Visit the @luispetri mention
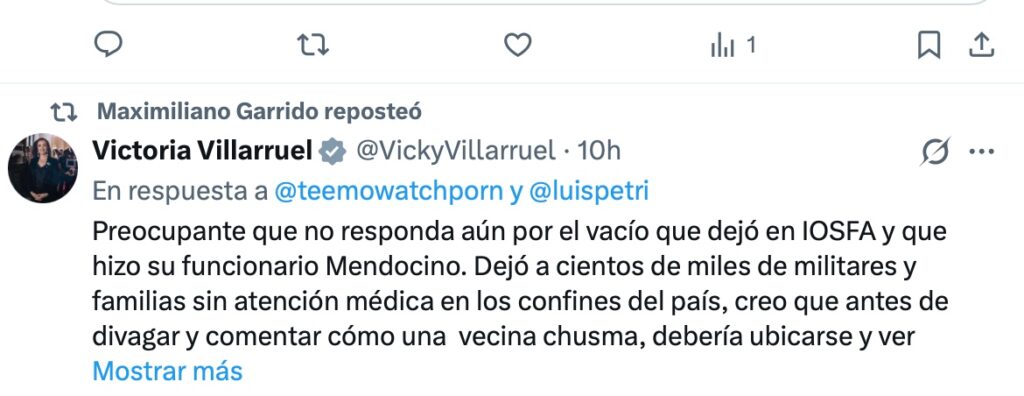This screenshot has height=396, width=1024. tap(588, 191)
